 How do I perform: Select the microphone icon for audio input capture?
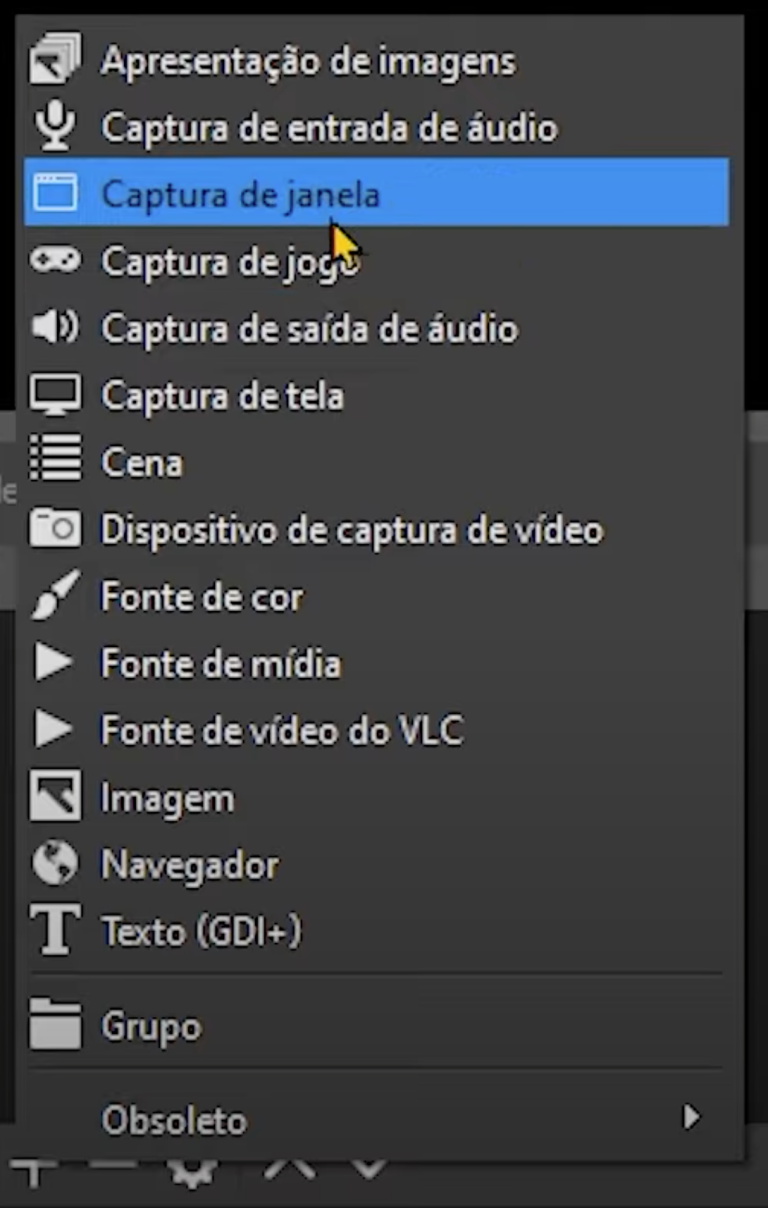(55, 127)
